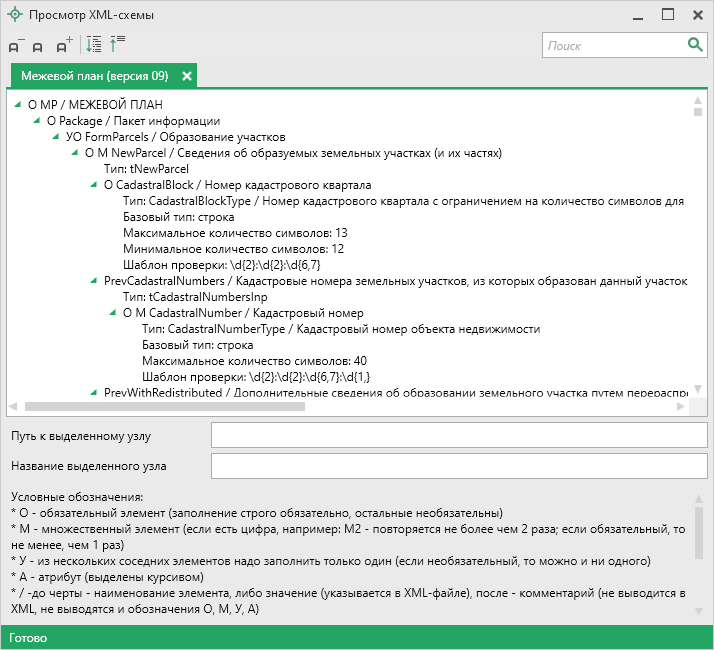
Task: Increase font size with A+ icon
Action: [64, 45]
